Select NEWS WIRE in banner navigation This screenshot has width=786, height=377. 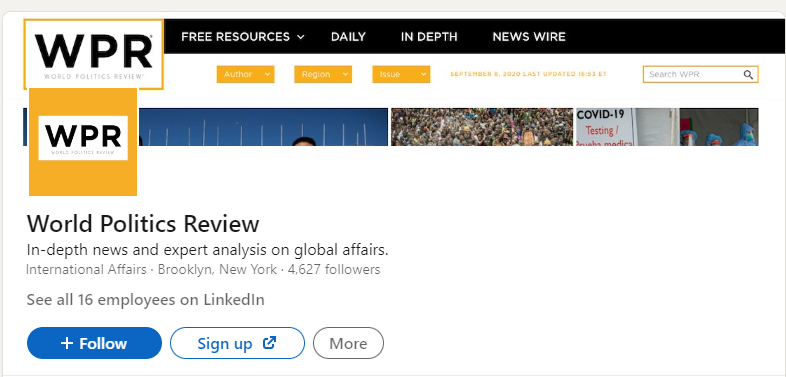(x=529, y=37)
